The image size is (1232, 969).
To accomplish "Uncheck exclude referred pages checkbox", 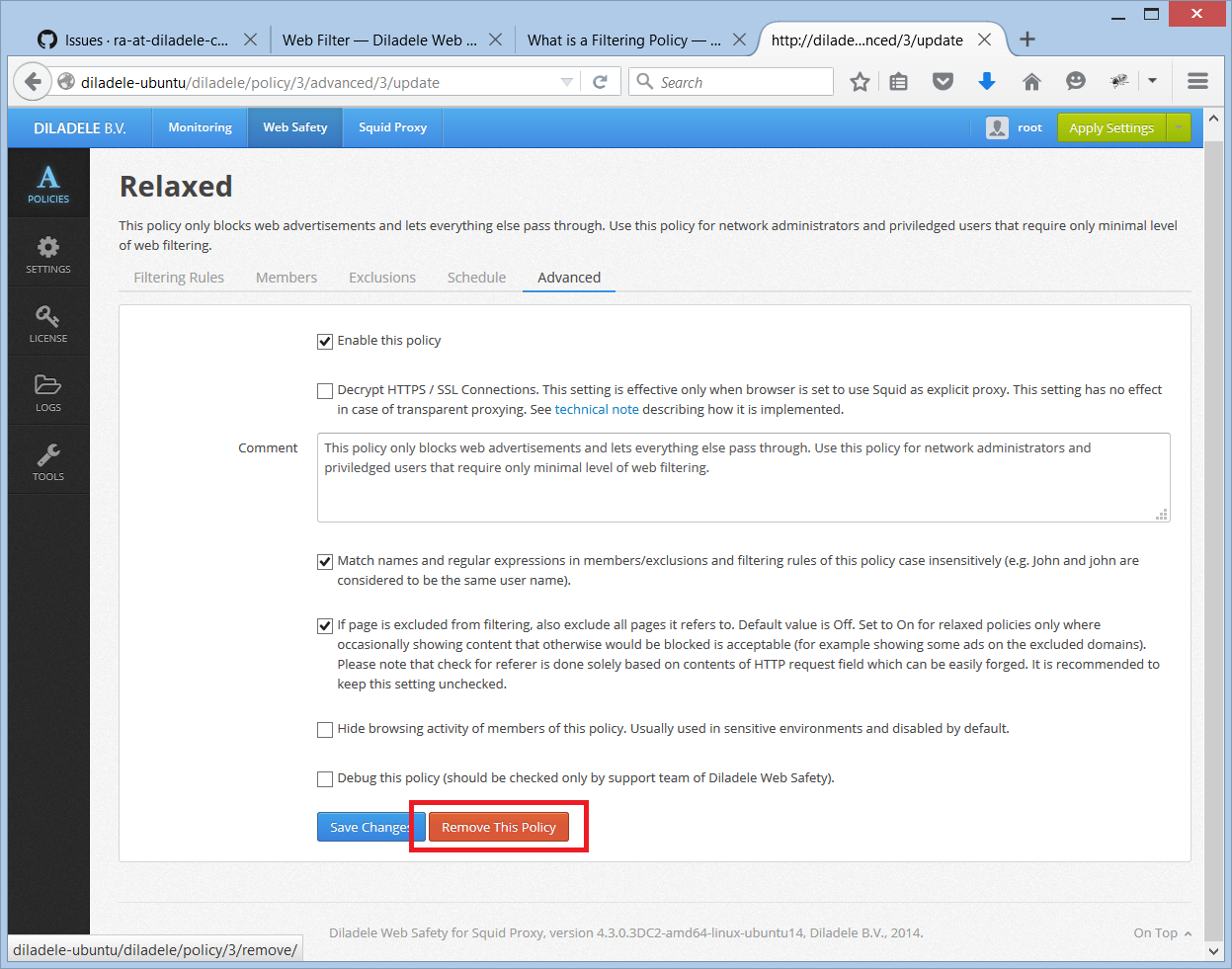I will (324, 626).
